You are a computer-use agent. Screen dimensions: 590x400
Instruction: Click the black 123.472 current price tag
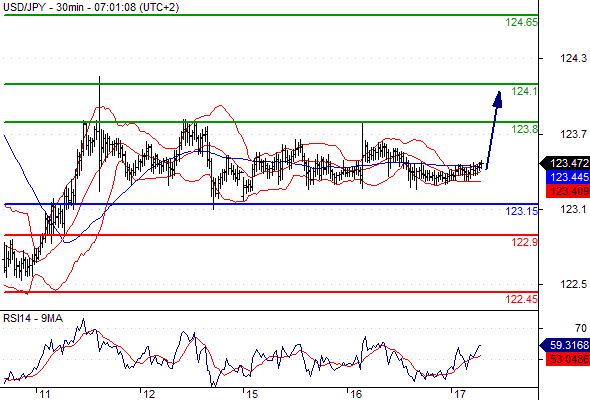click(565, 163)
